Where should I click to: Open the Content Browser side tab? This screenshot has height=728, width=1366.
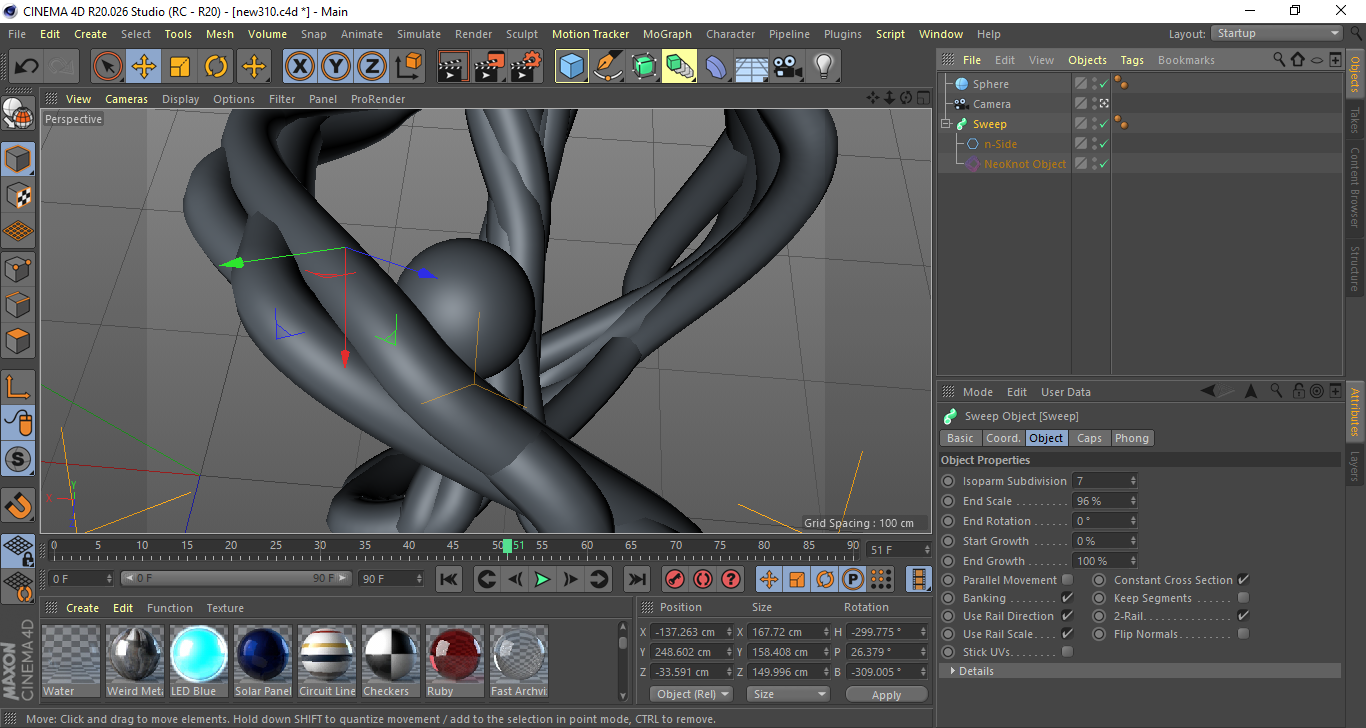[x=1355, y=187]
